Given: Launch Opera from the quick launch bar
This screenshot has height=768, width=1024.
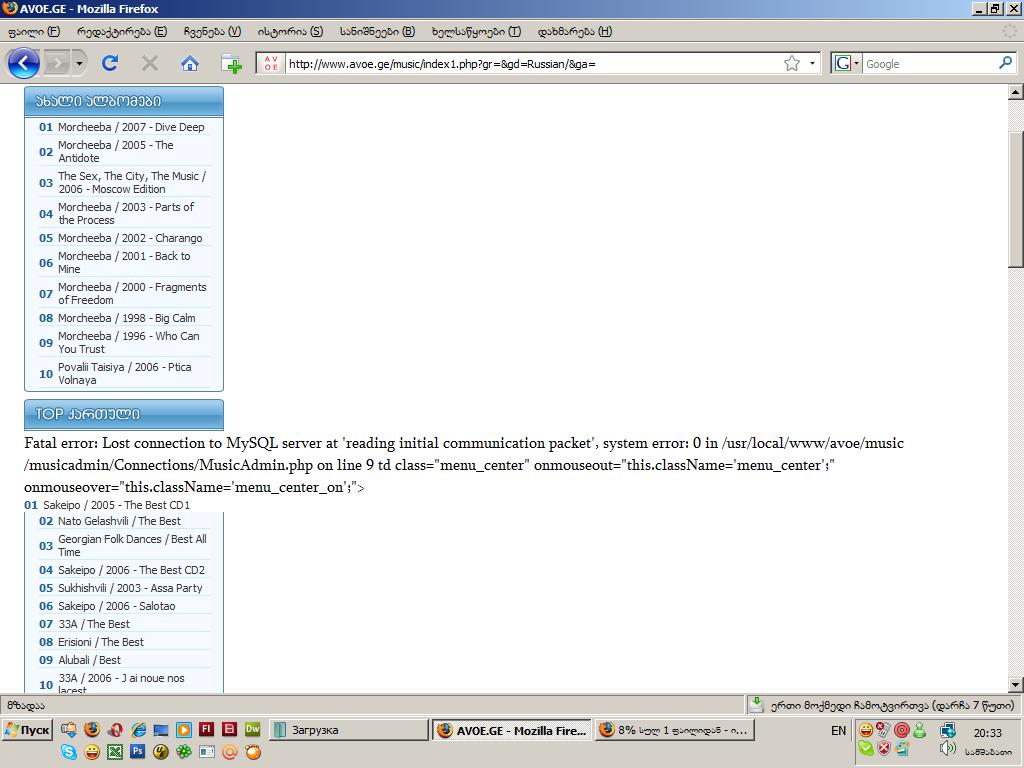Looking at the screenshot, I should click(x=116, y=729).
